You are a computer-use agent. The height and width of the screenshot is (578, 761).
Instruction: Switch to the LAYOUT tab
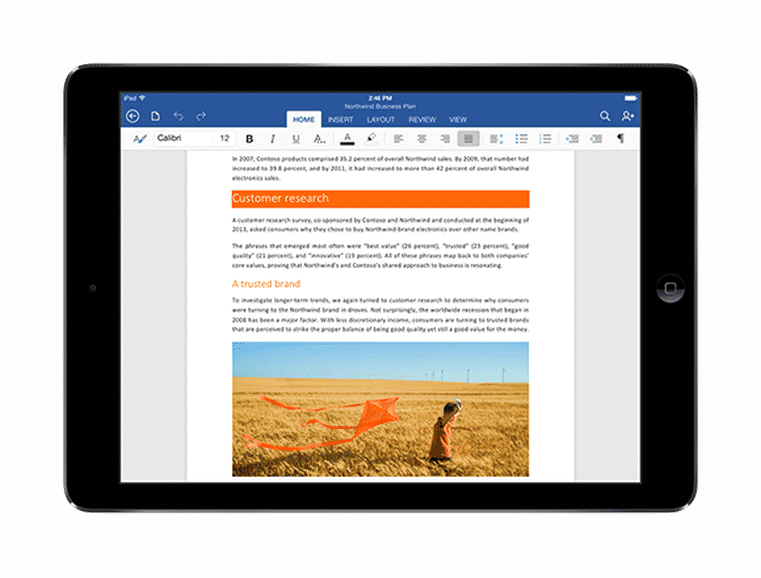pyautogui.click(x=380, y=120)
